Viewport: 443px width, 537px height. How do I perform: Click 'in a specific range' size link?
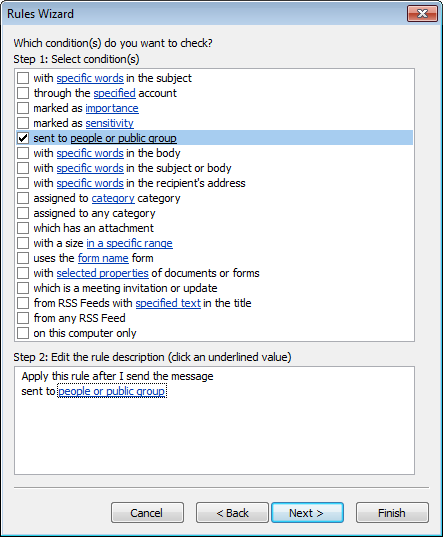tap(129, 243)
